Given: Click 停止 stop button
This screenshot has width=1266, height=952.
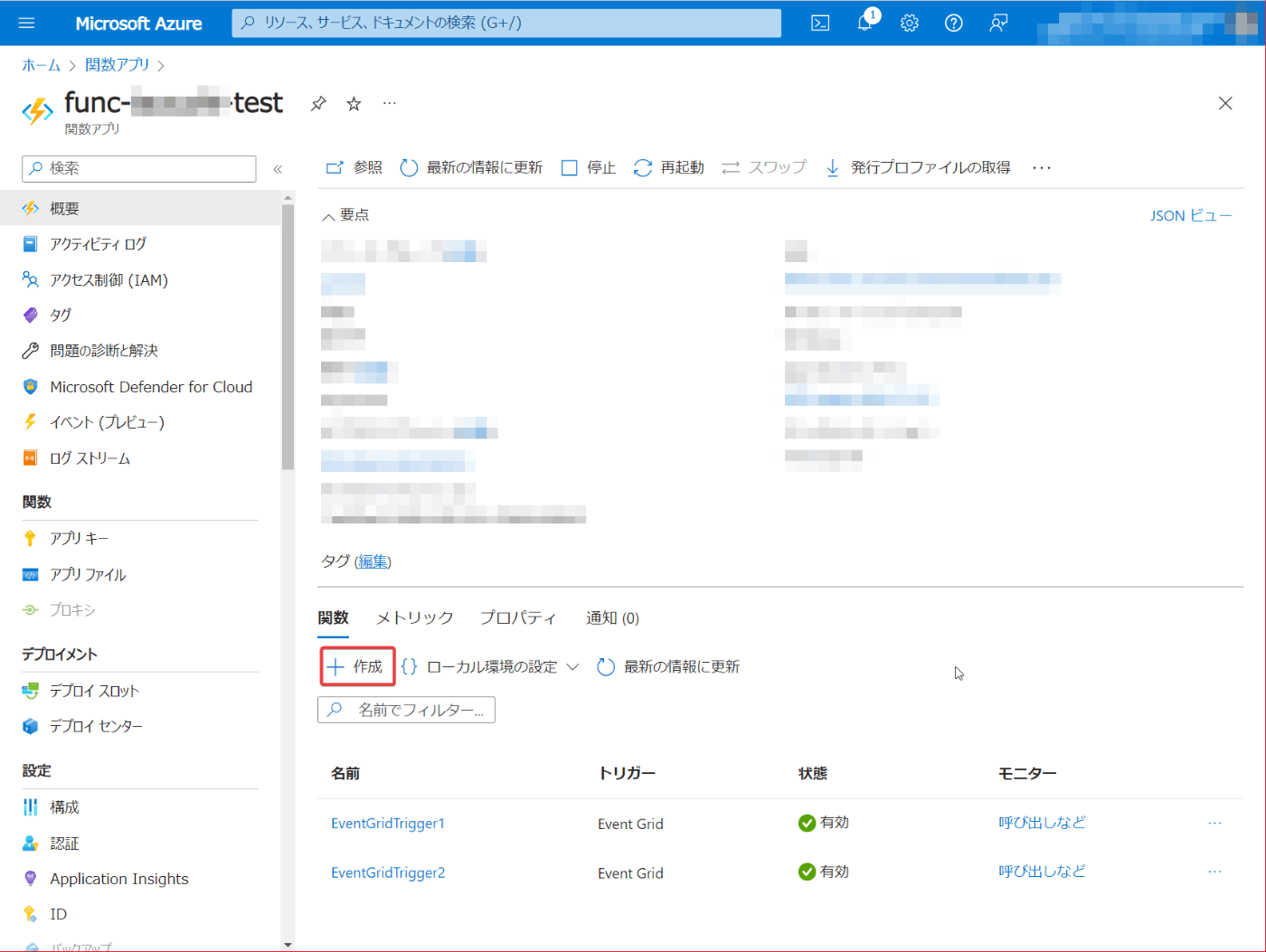Looking at the screenshot, I should (x=589, y=167).
